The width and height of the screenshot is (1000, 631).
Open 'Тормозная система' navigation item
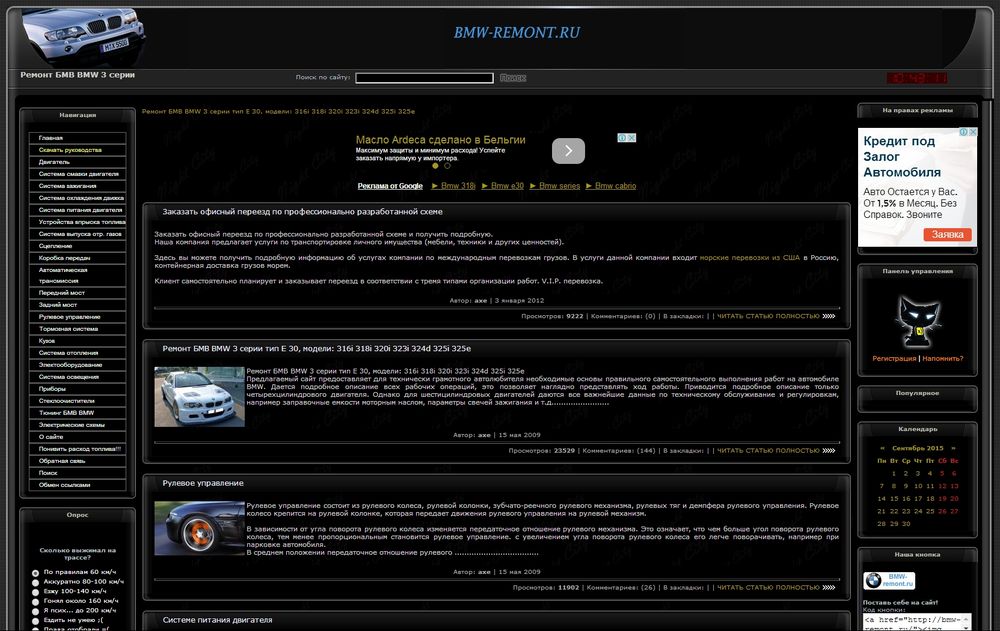77,329
